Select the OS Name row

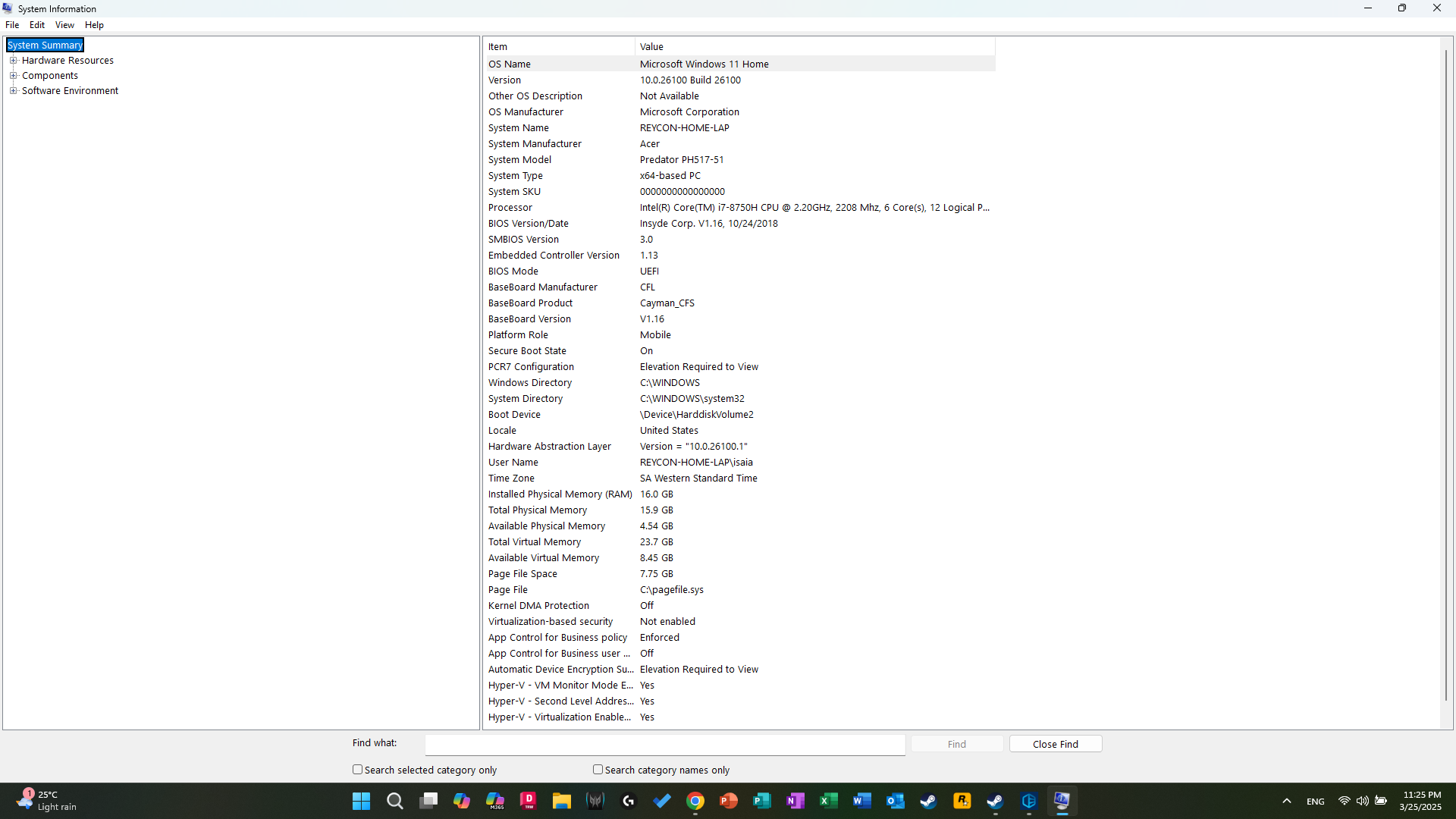point(740,64)
